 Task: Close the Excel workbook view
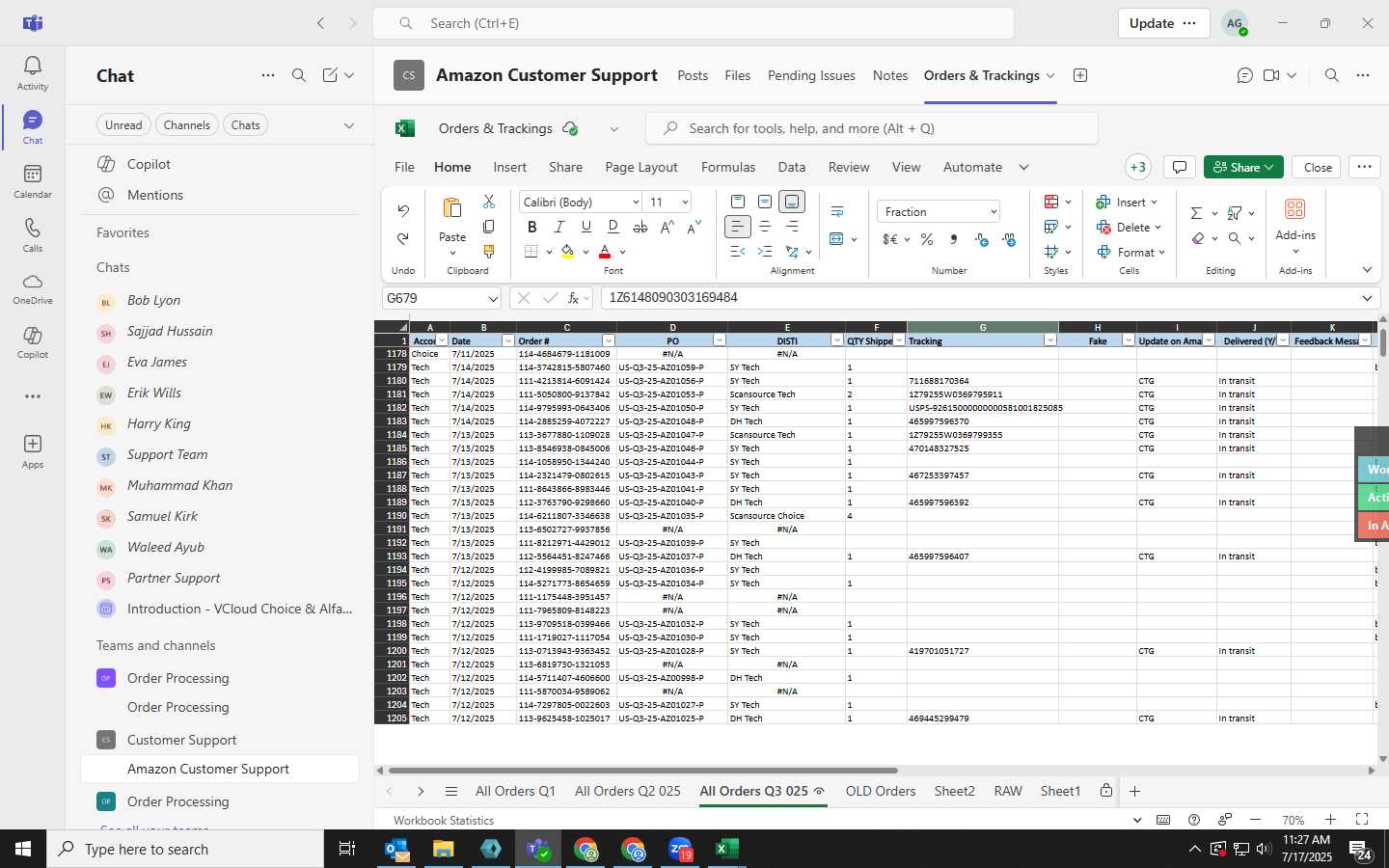[1318, 167]
